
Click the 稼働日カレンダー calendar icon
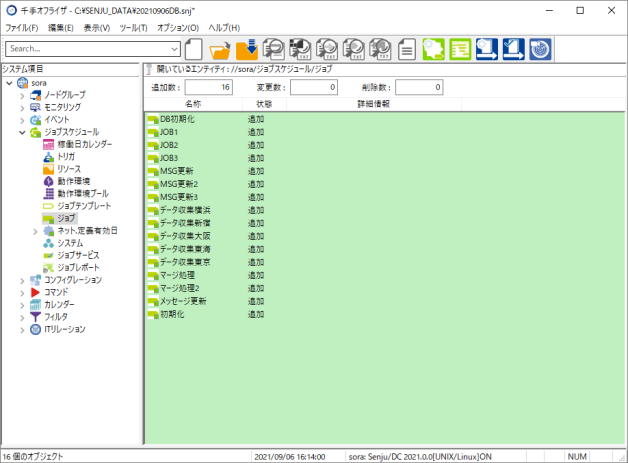click(48, 144)
